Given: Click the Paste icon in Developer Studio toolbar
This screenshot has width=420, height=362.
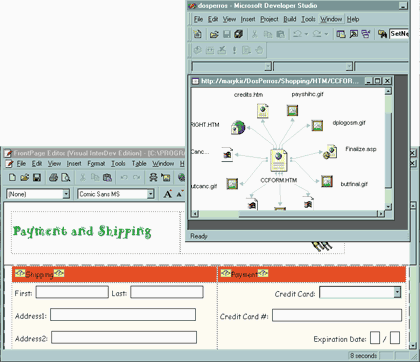Looking at the screenshot, I should point(280,34).
